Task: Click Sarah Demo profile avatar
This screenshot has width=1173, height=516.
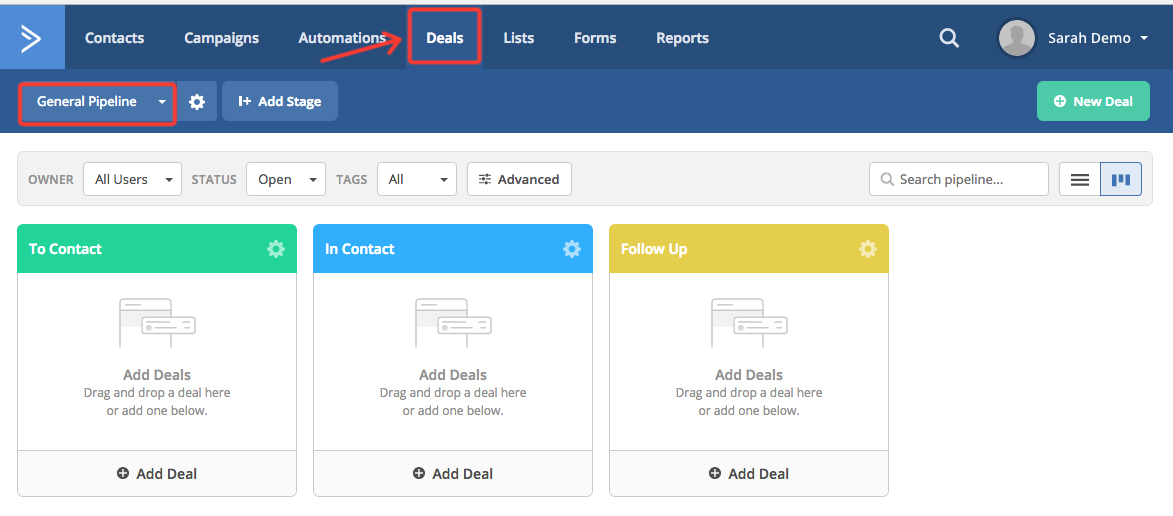Action: click(1016, 38)
